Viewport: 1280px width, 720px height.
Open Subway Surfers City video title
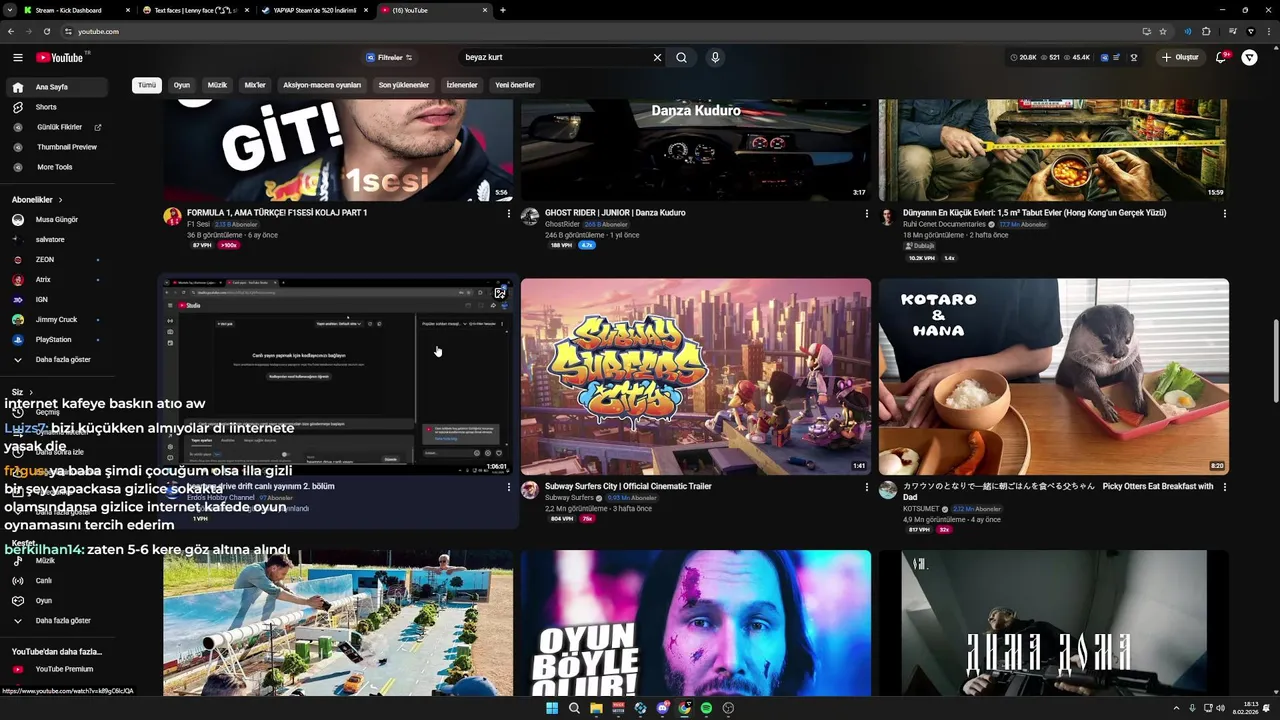point(628,486)
